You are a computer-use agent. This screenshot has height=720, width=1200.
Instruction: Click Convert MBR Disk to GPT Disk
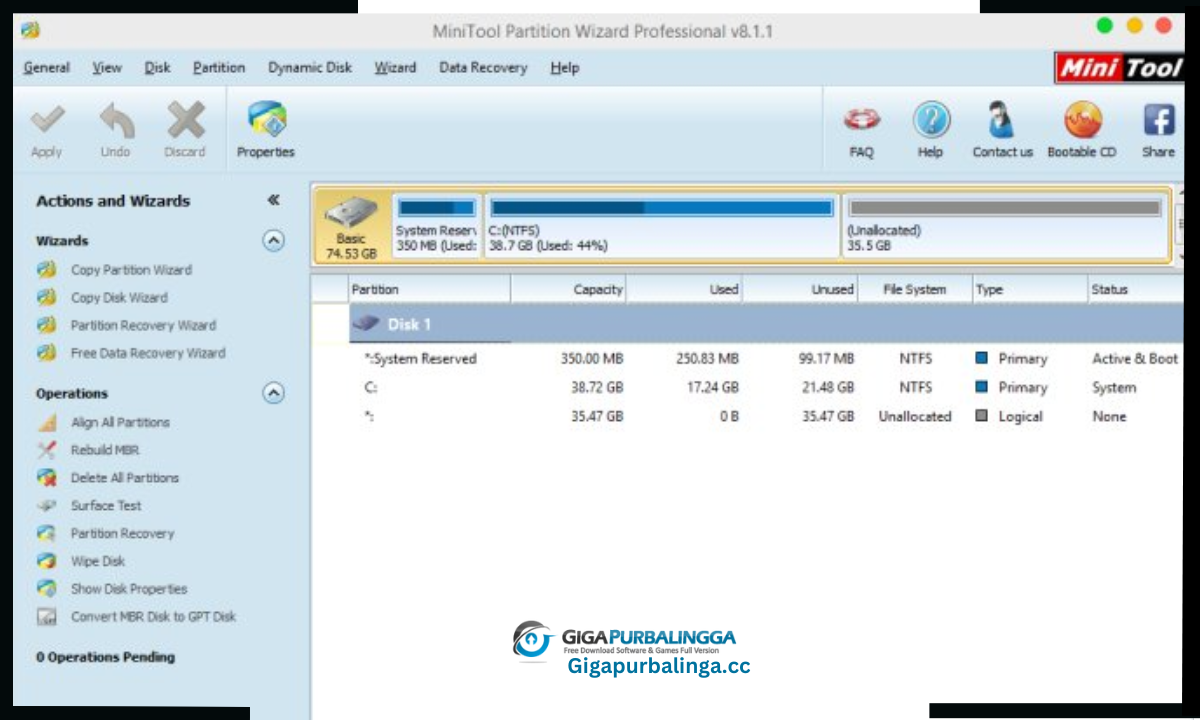(153, 617)
